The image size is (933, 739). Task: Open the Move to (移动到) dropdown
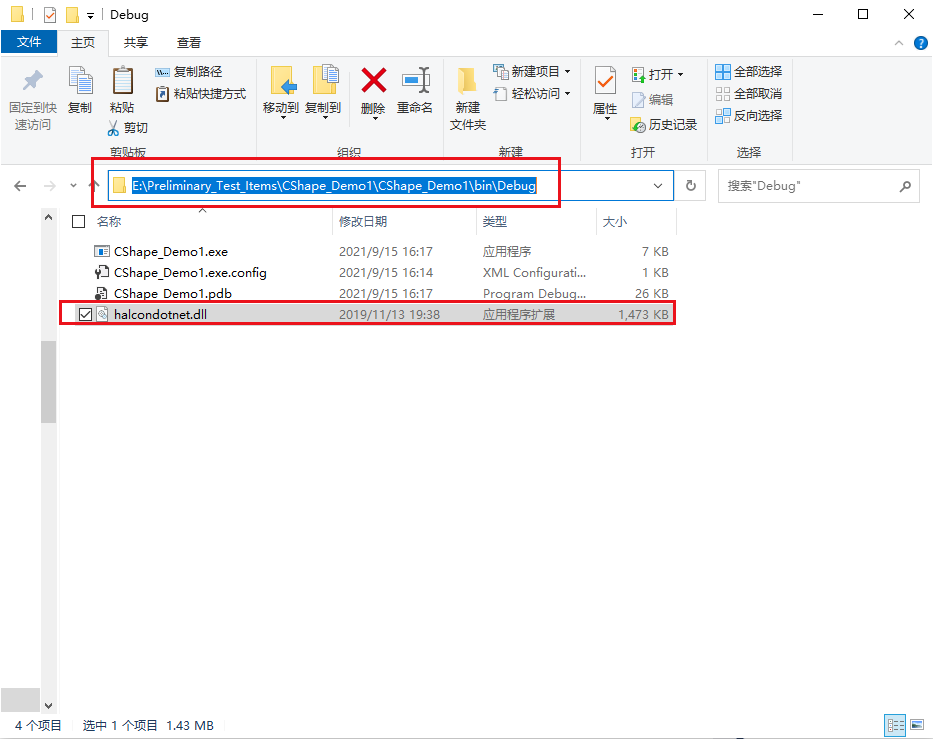[281, 92]
